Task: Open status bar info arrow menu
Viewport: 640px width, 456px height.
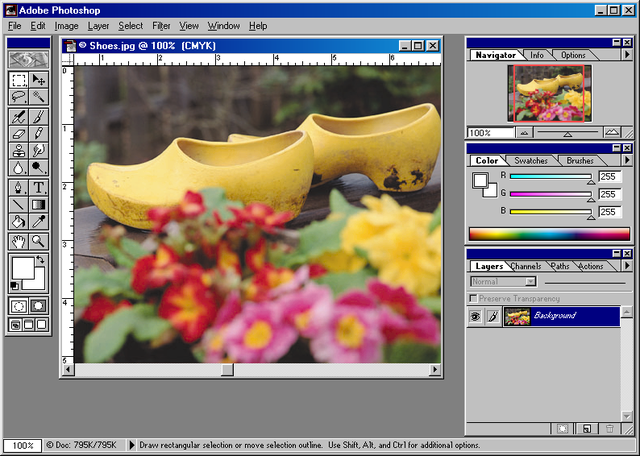Action: click(131, 445)
